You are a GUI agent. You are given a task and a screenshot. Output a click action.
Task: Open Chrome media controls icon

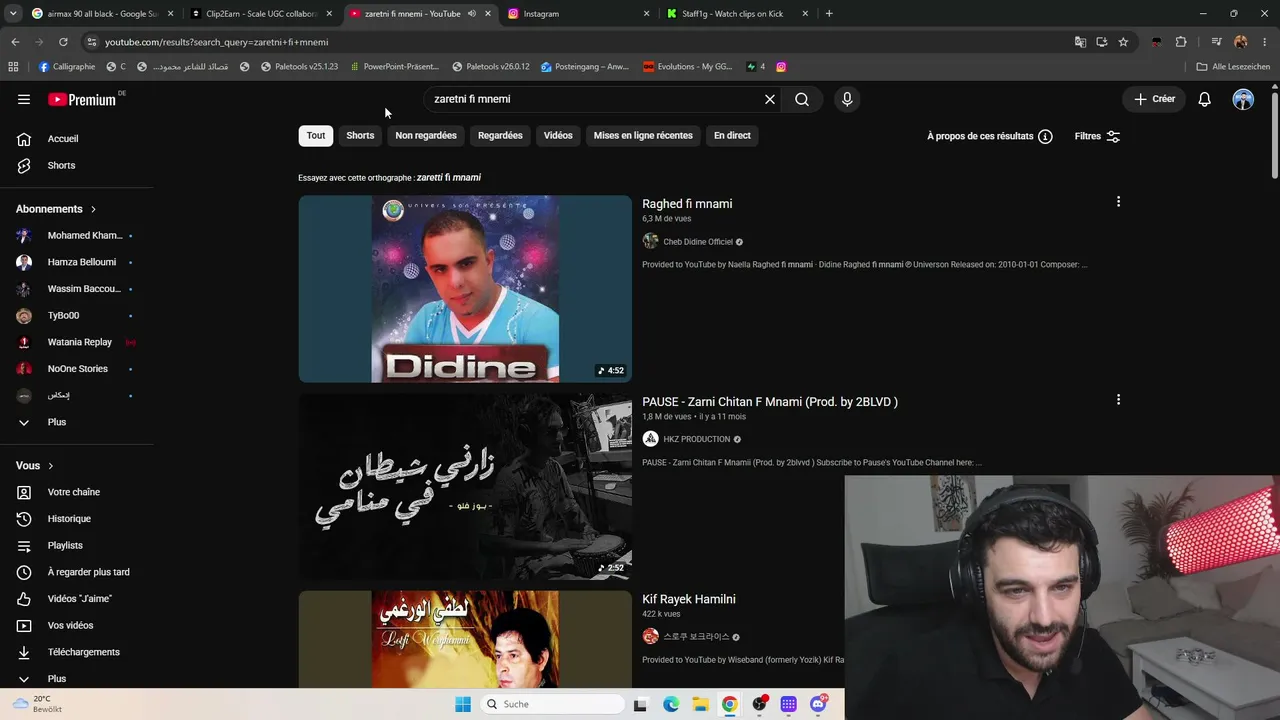(x=1216, y=42)
